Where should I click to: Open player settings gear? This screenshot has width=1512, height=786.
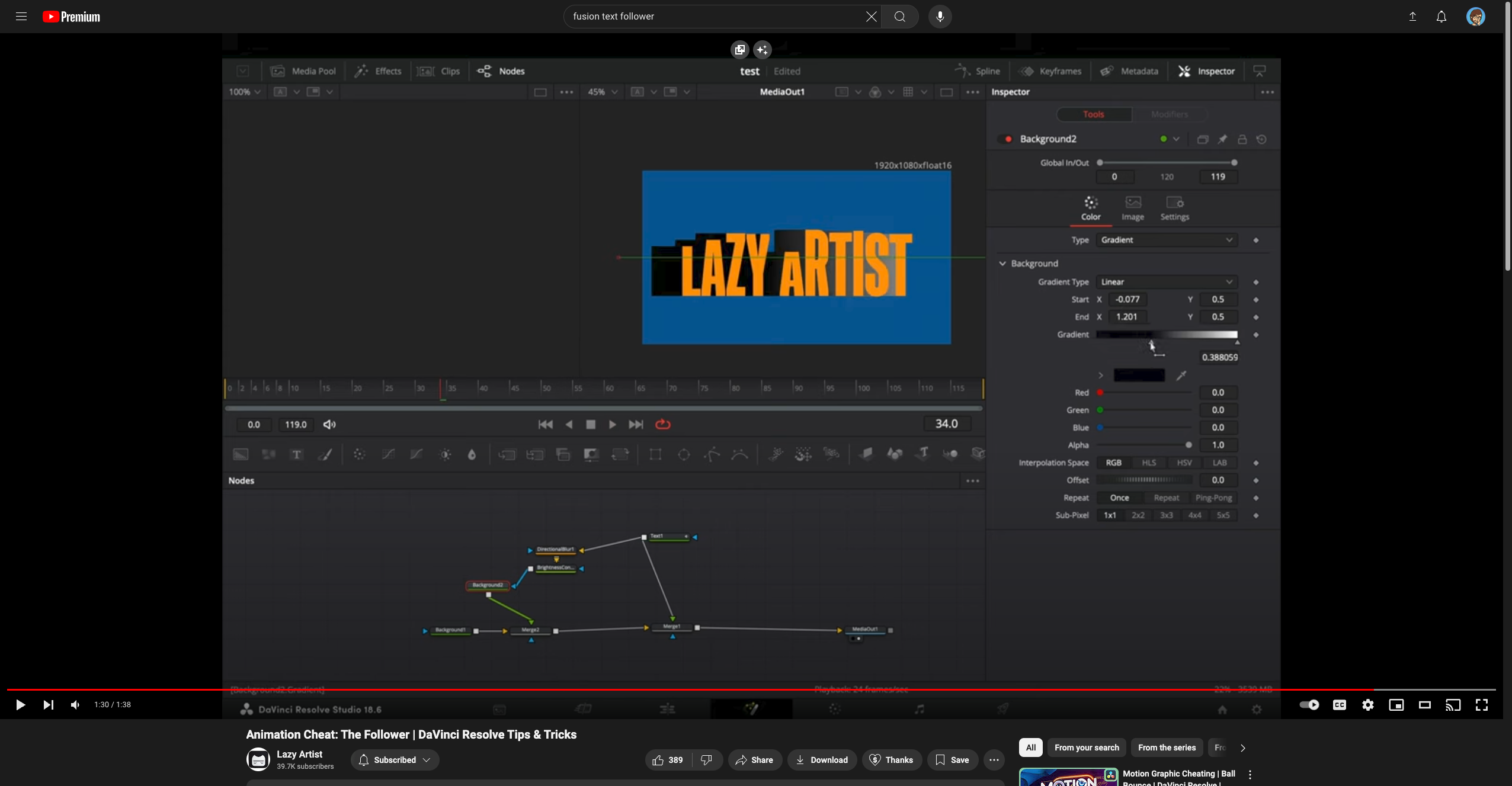[x=1368, y=704]
